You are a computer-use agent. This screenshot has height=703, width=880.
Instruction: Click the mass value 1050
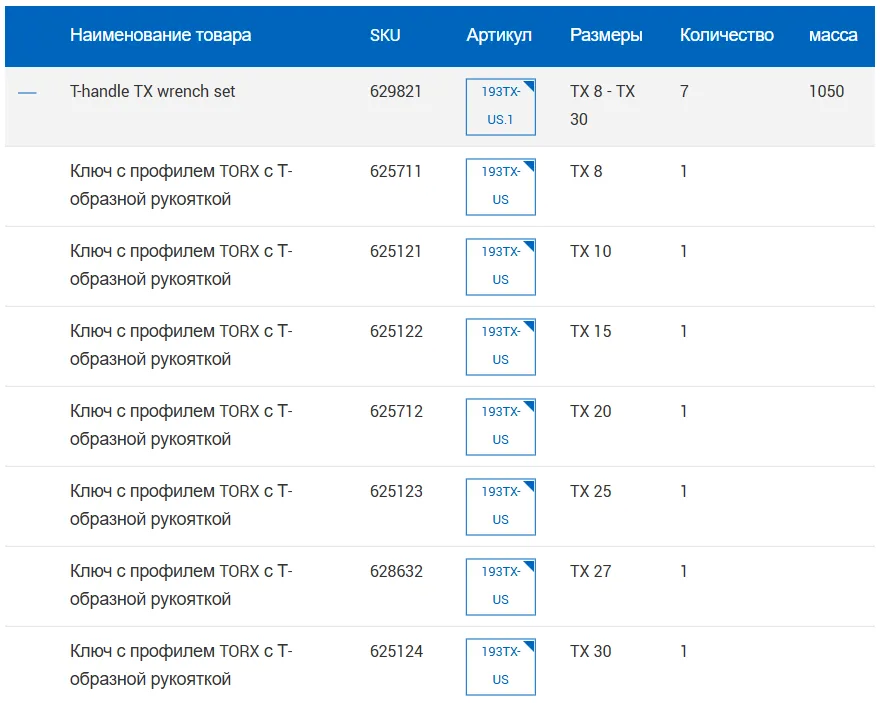(826, 91)
